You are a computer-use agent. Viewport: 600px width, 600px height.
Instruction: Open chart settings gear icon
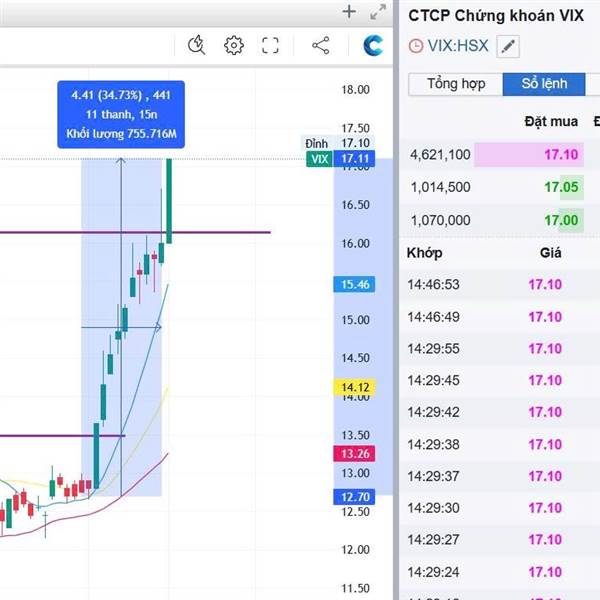click(233, 46)
